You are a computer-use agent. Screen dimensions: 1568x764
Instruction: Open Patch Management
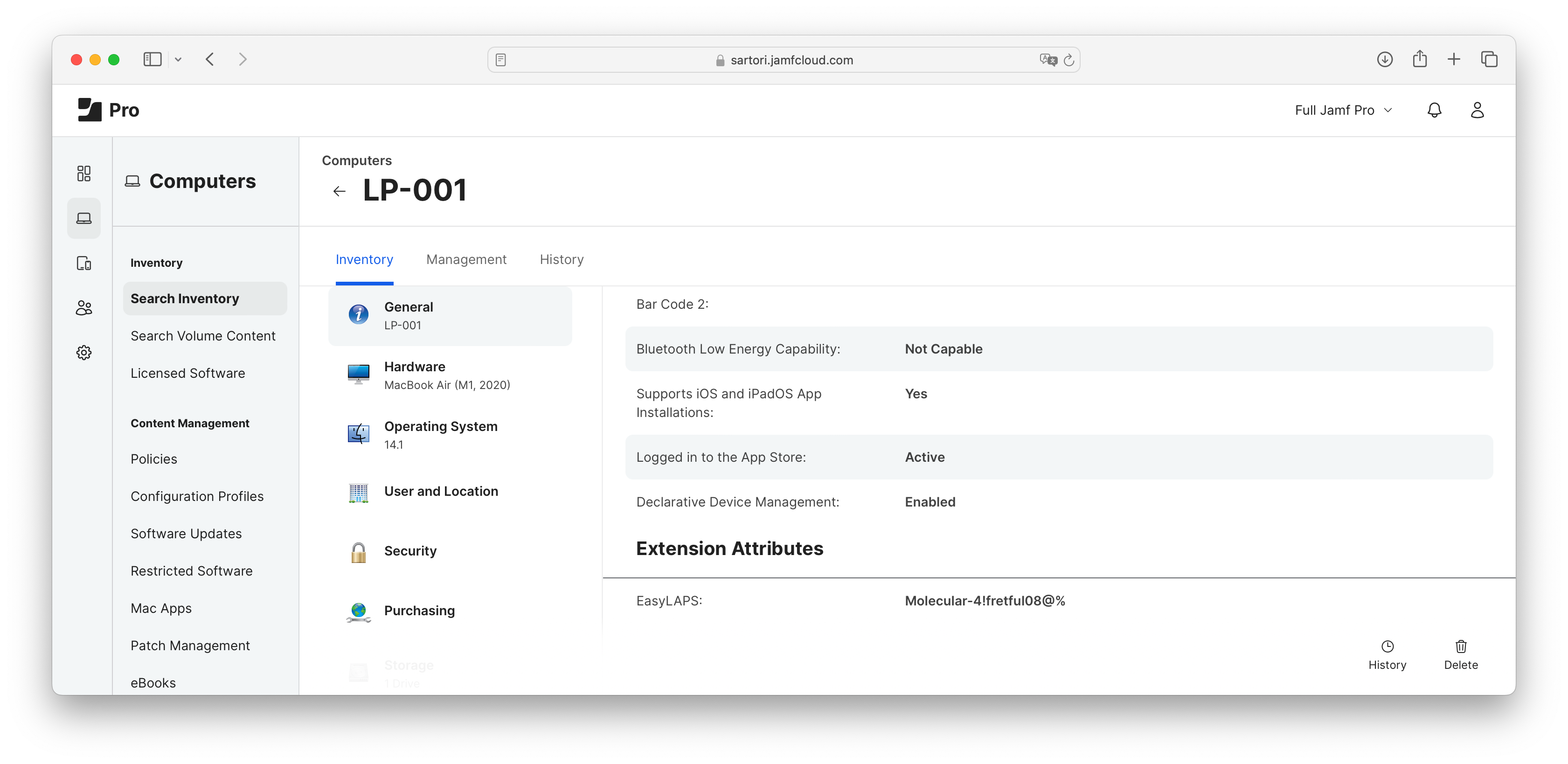coord(190,645)
